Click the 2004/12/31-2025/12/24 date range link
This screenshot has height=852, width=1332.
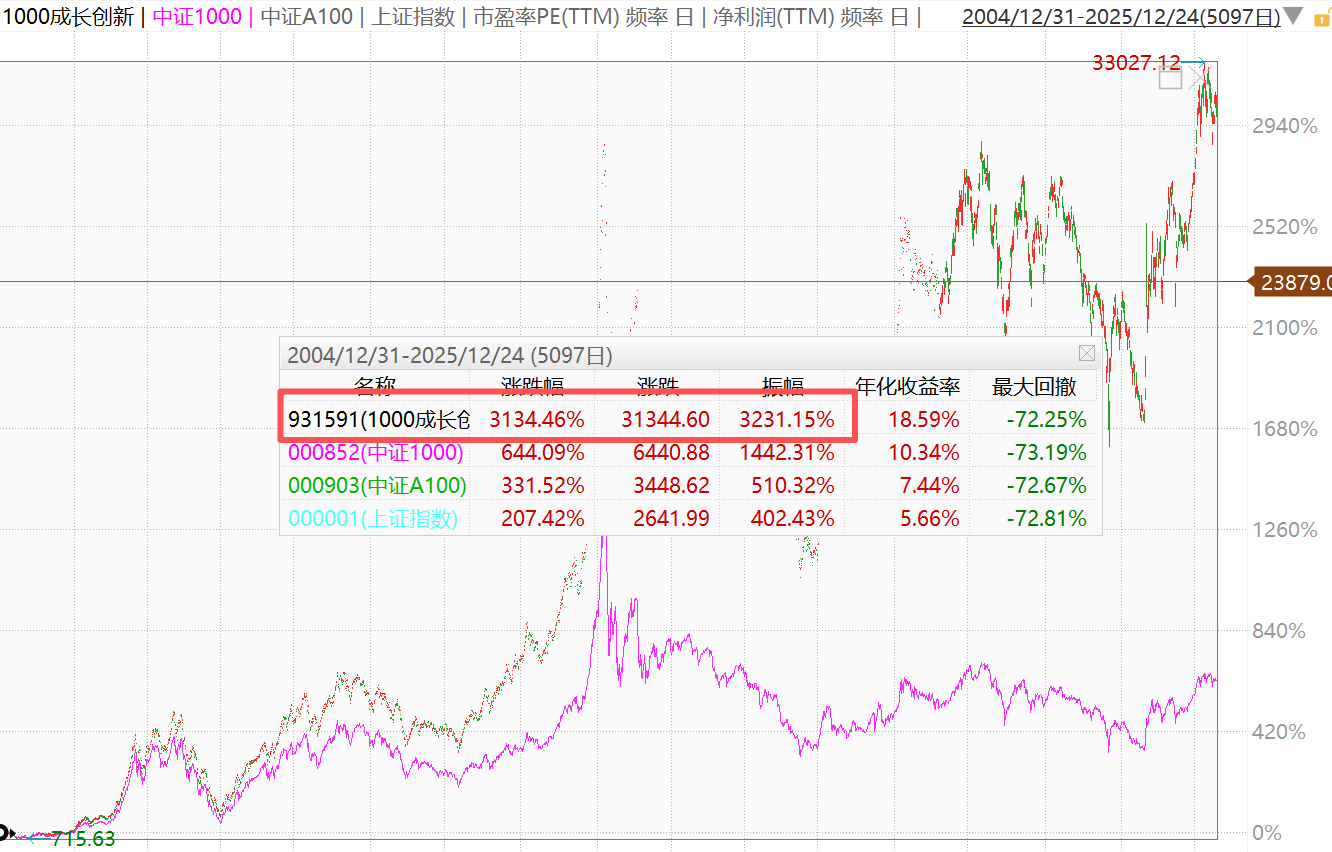(x=1120, y=17)
